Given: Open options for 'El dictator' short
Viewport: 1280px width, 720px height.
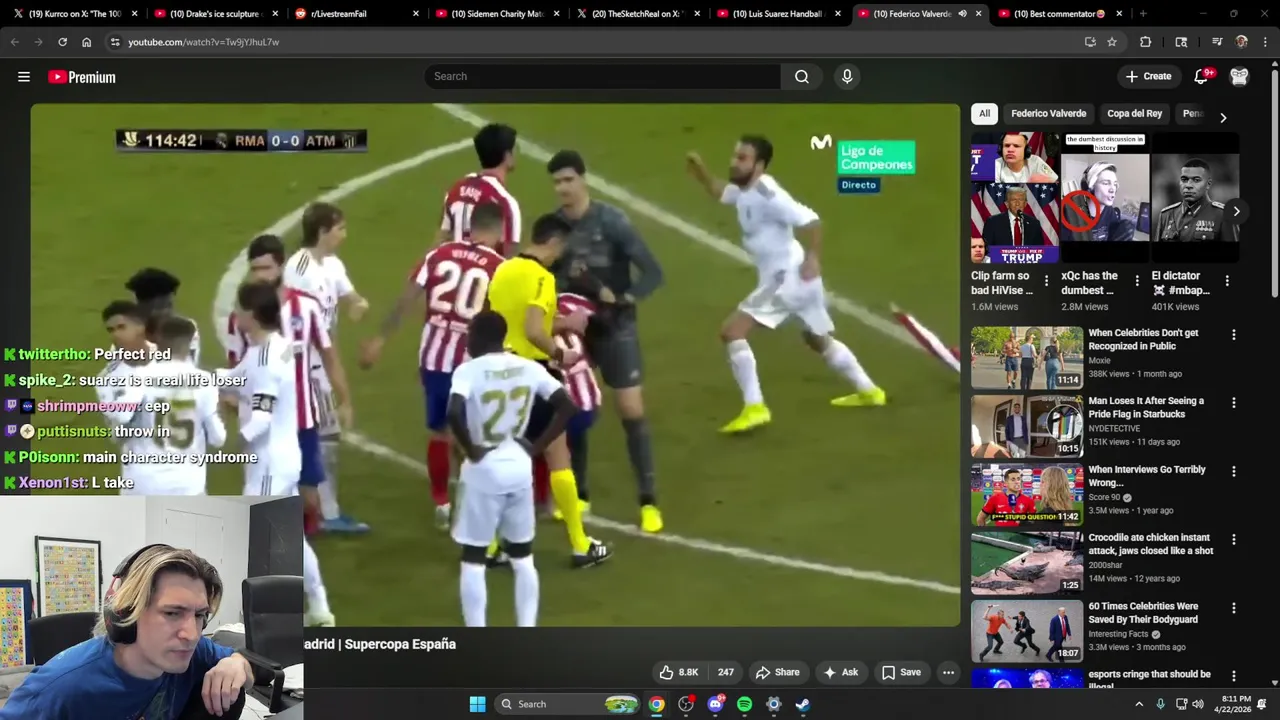Looking at the screenshot, I should [x=1227, y=281].
